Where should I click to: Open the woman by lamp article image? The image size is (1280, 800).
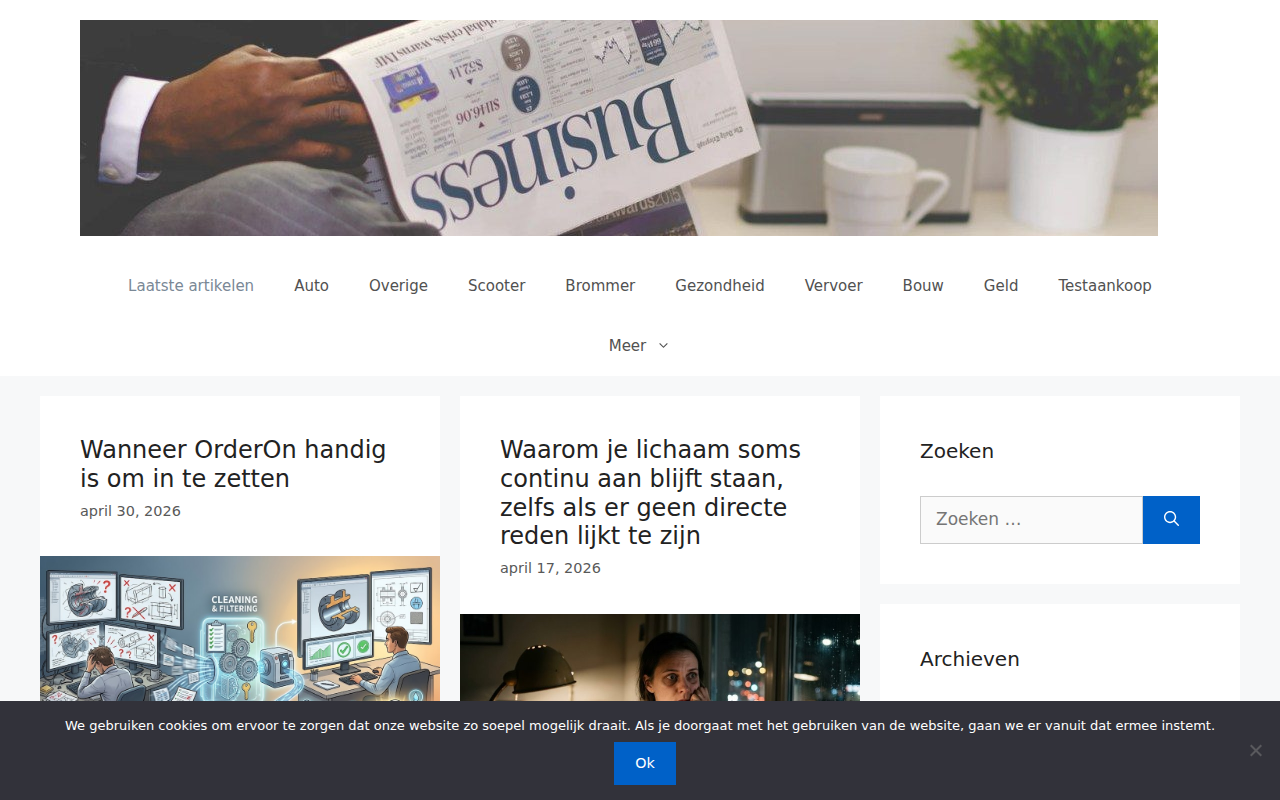coord(660,657)
